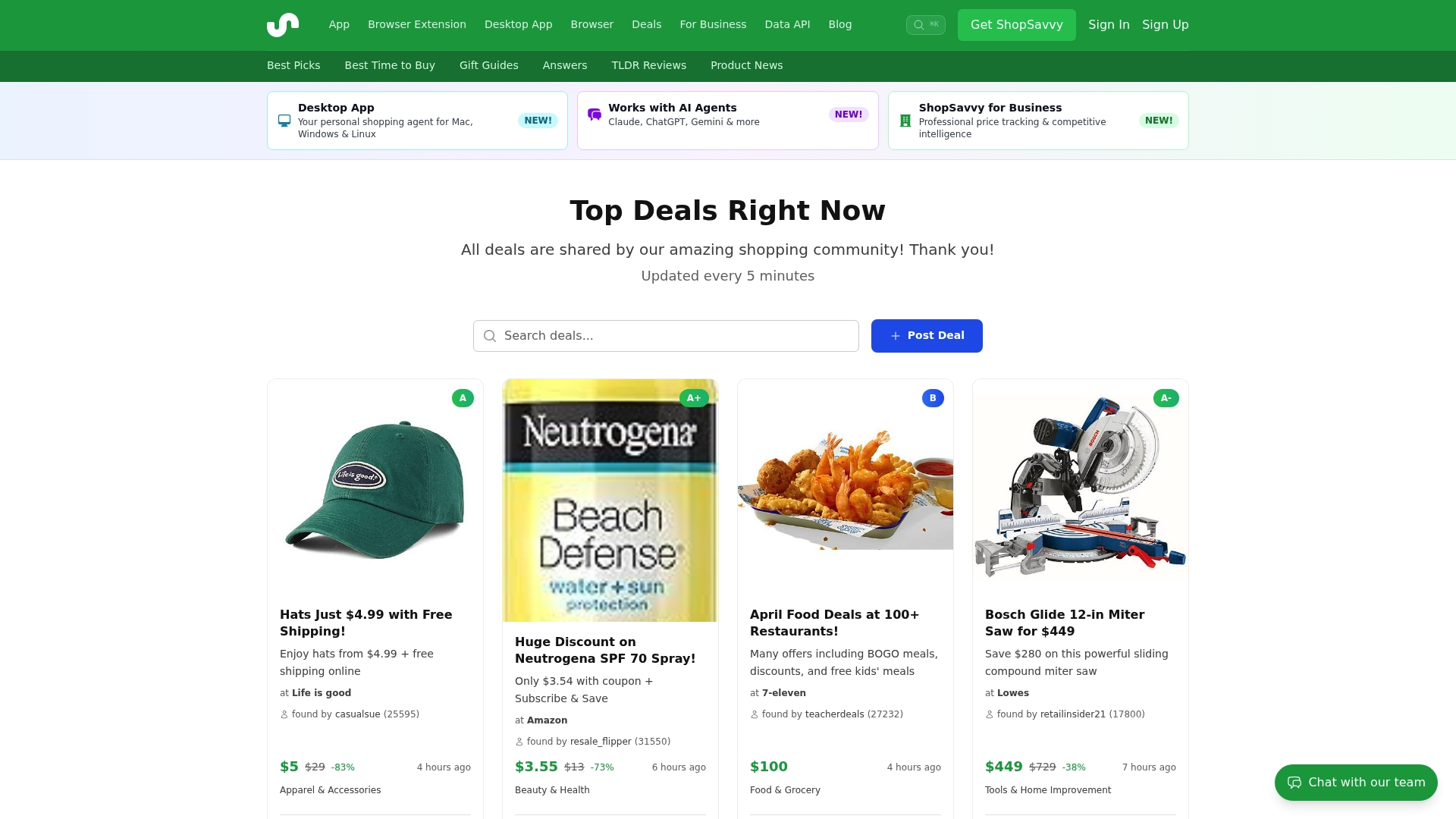This screenshot has width=1456, height=819.
Task: Click the green hat deal thumbnail
Action: 375,489
